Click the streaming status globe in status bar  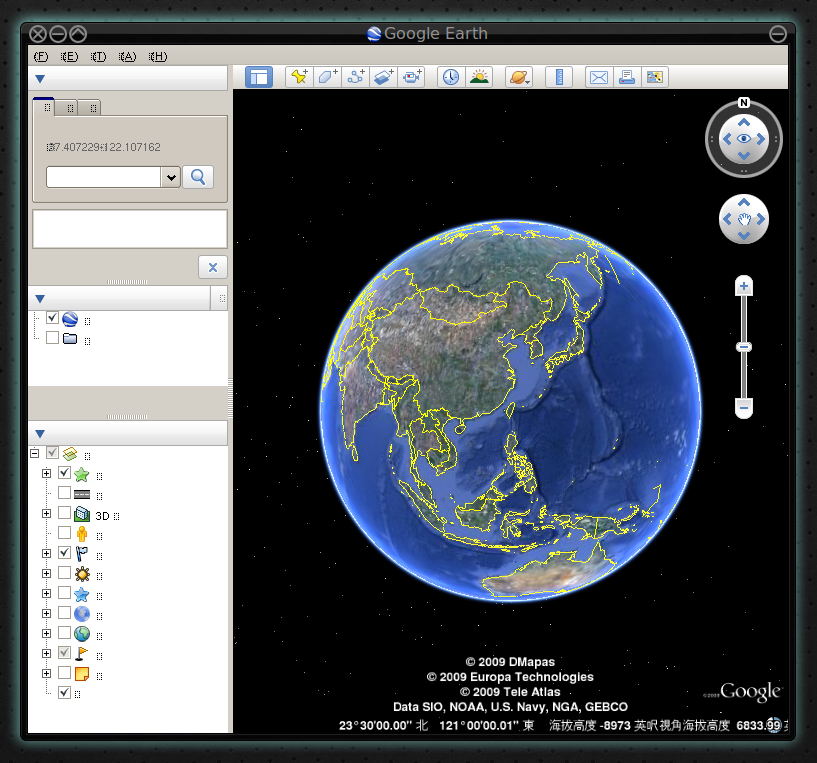click(x=774, y=725)
